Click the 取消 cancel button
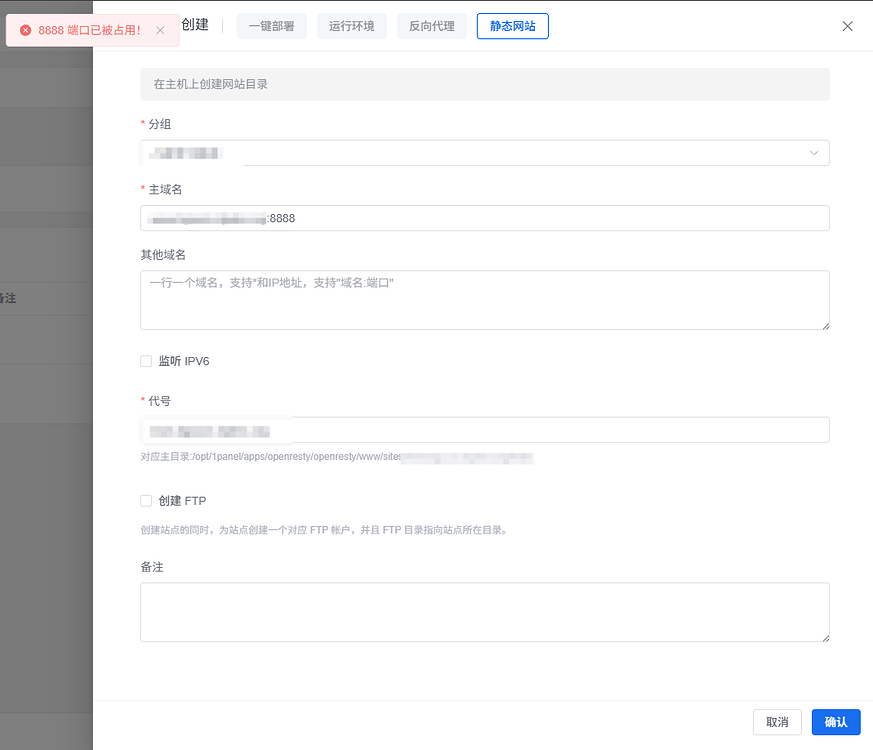The width and height of the screenshot is (873, 750). [777, 722]
